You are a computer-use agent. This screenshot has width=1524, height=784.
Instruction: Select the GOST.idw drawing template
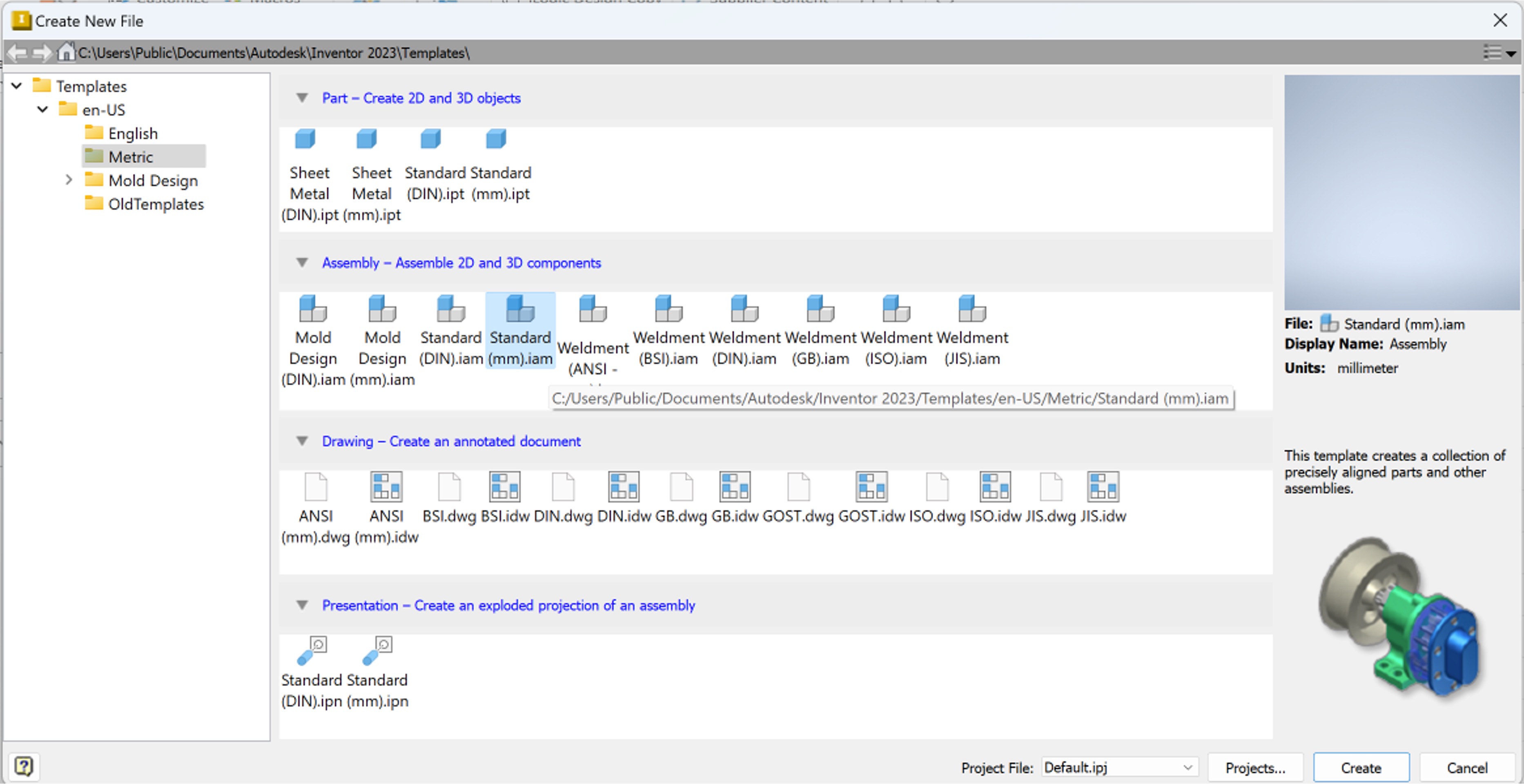(871, 498)
